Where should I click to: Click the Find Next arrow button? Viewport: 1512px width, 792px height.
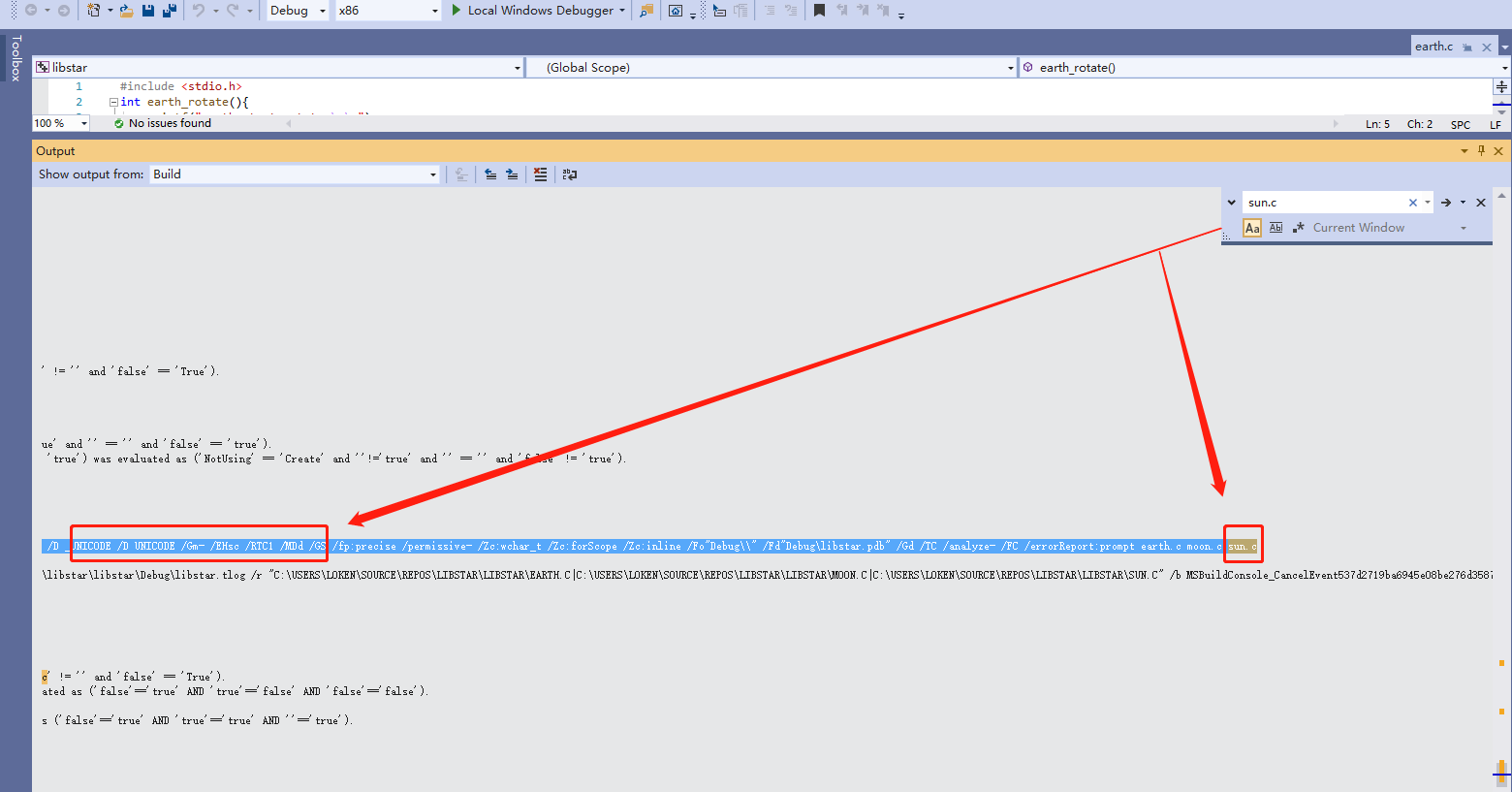[x=1445, y=203]
